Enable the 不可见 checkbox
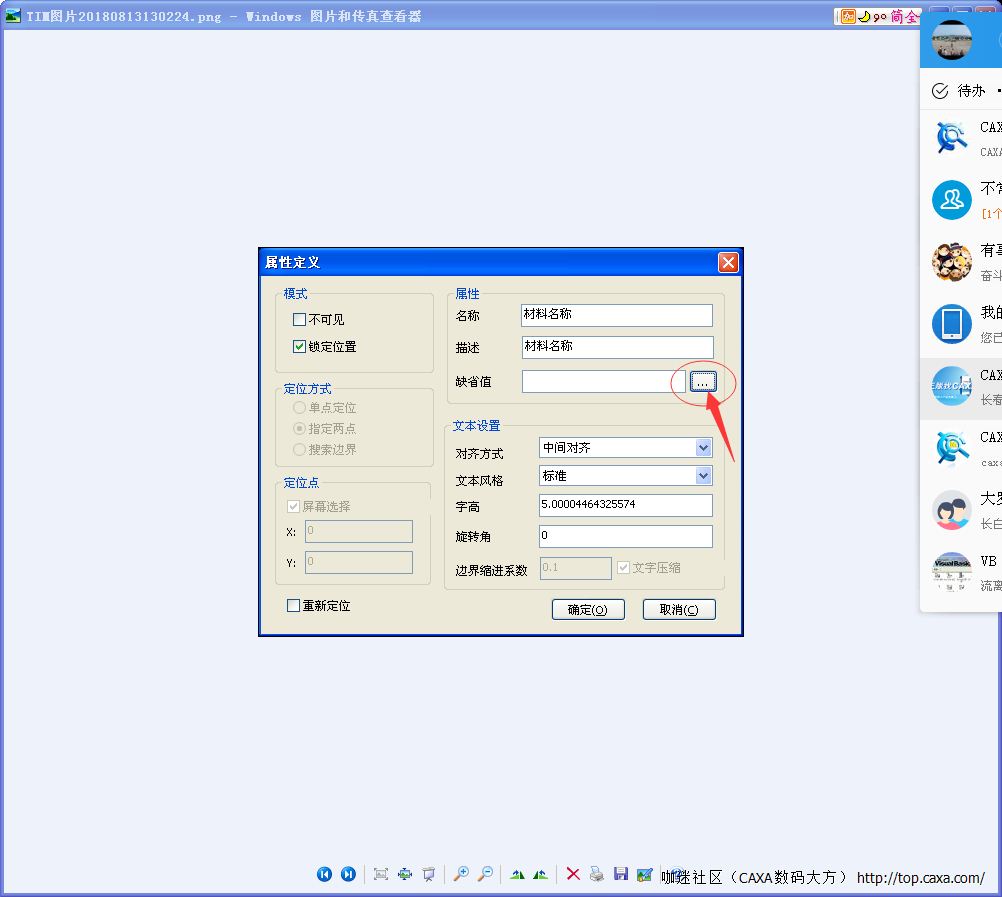The image size is (1002, 897). [299, 320]
